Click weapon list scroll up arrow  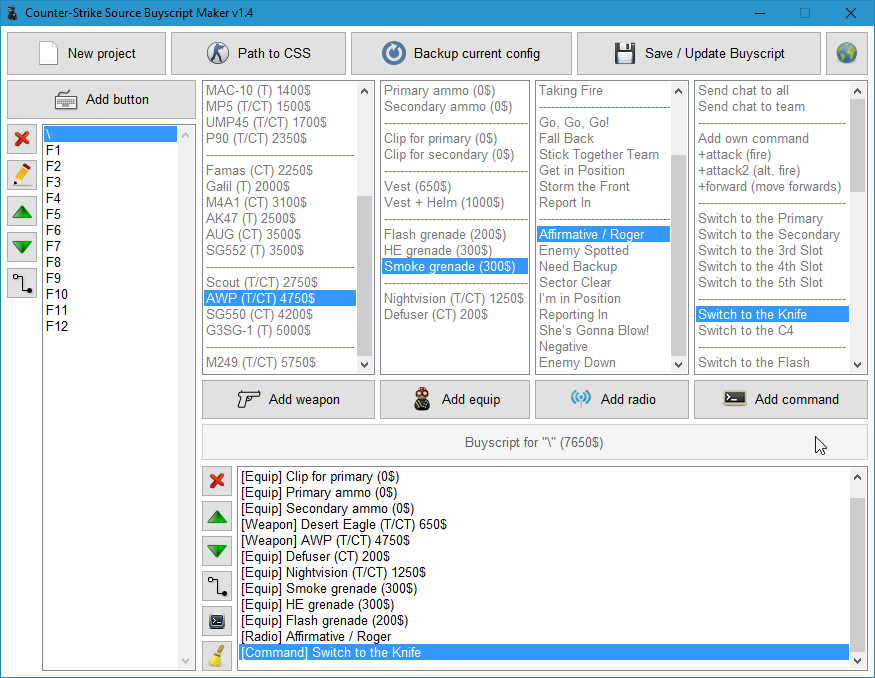coord(364,90)
